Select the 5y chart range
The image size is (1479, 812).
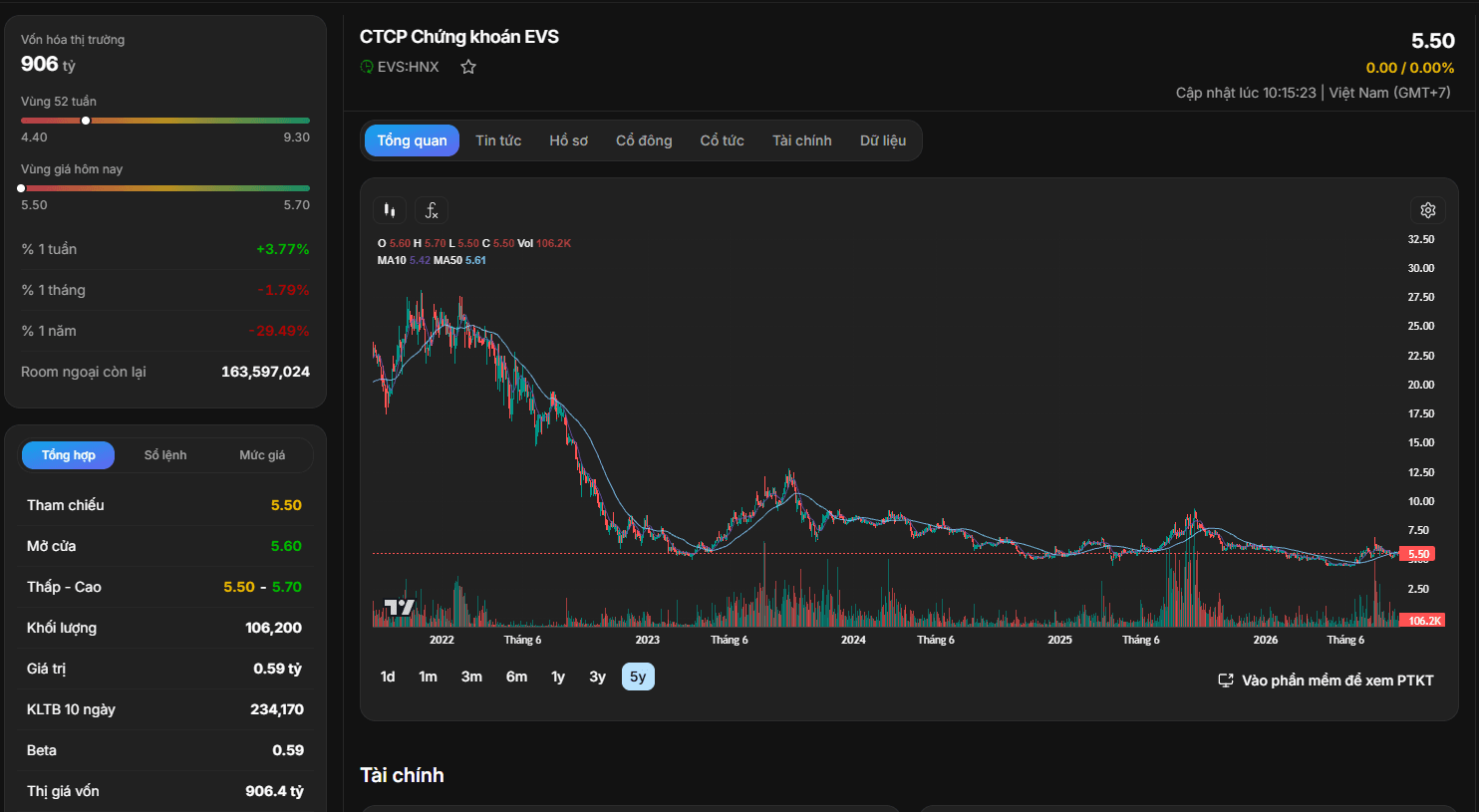[x=638, y=677]
